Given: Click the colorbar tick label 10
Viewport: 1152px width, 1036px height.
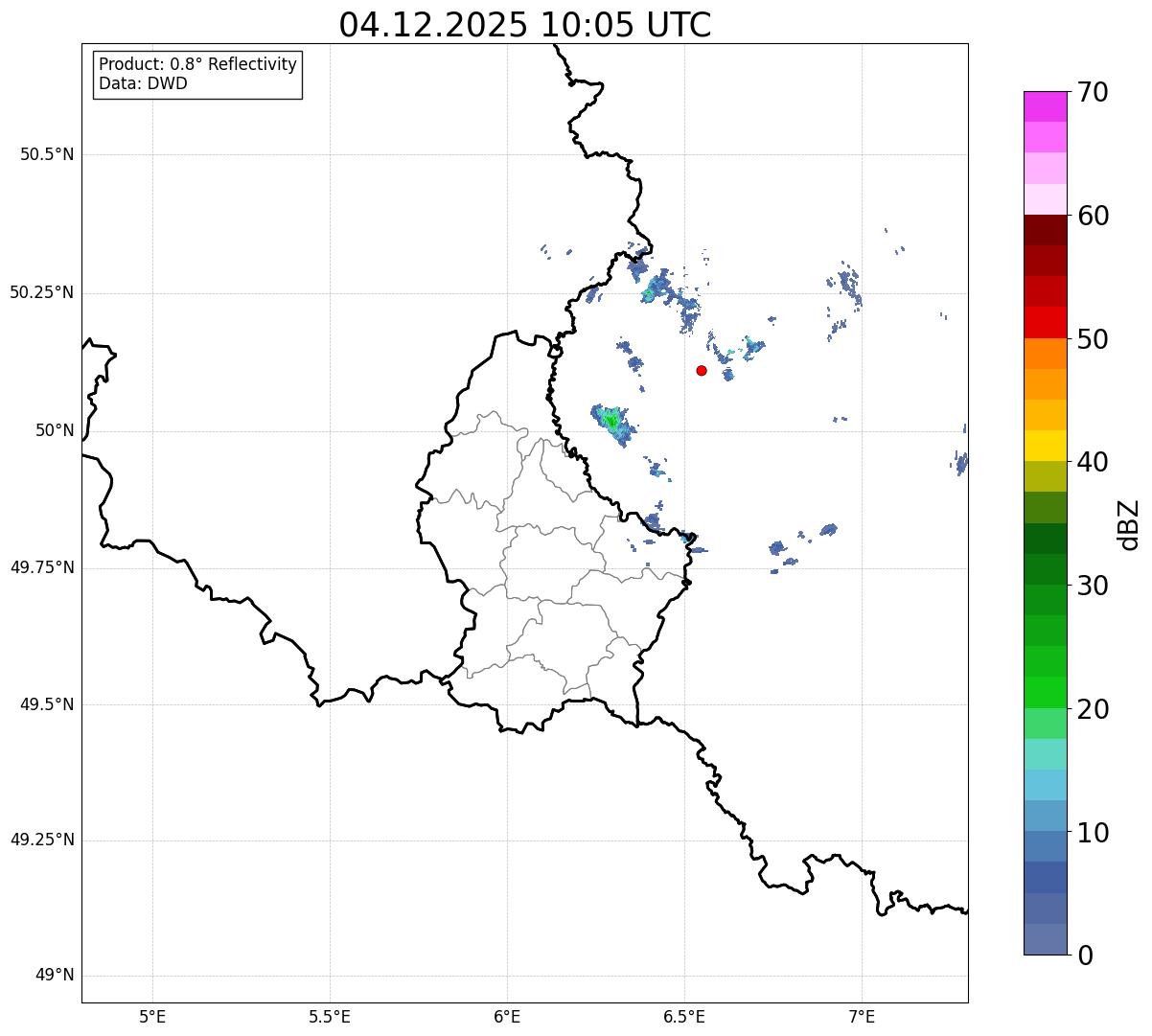Looking at the screenshot, I should pos(1093,833).
